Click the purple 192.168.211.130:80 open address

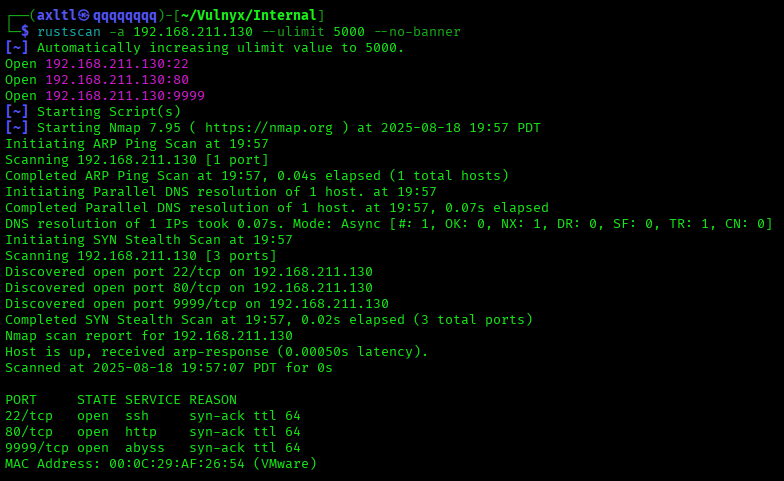tap(116, 80)
